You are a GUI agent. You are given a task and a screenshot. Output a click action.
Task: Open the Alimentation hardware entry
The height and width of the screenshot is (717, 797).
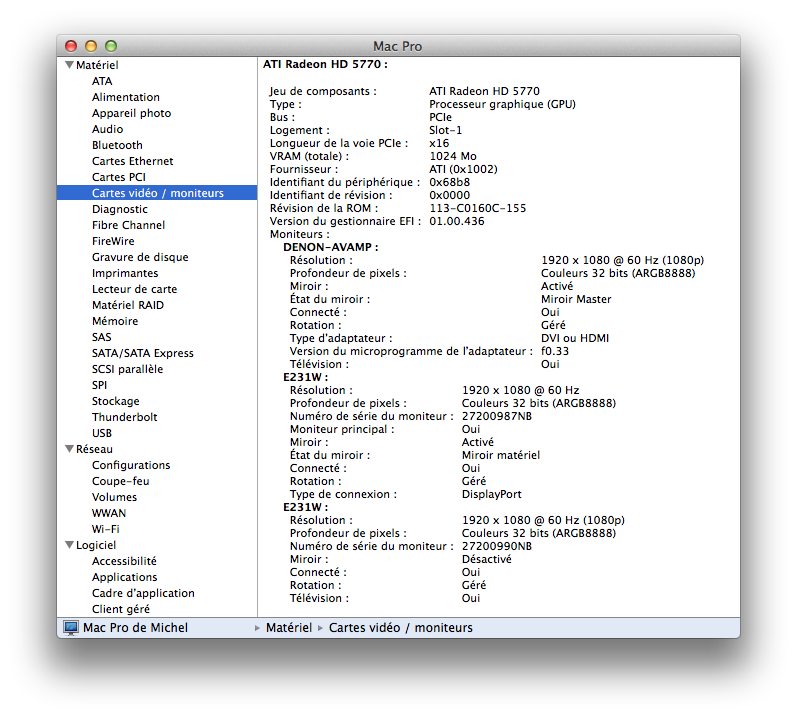coord(126,97)
